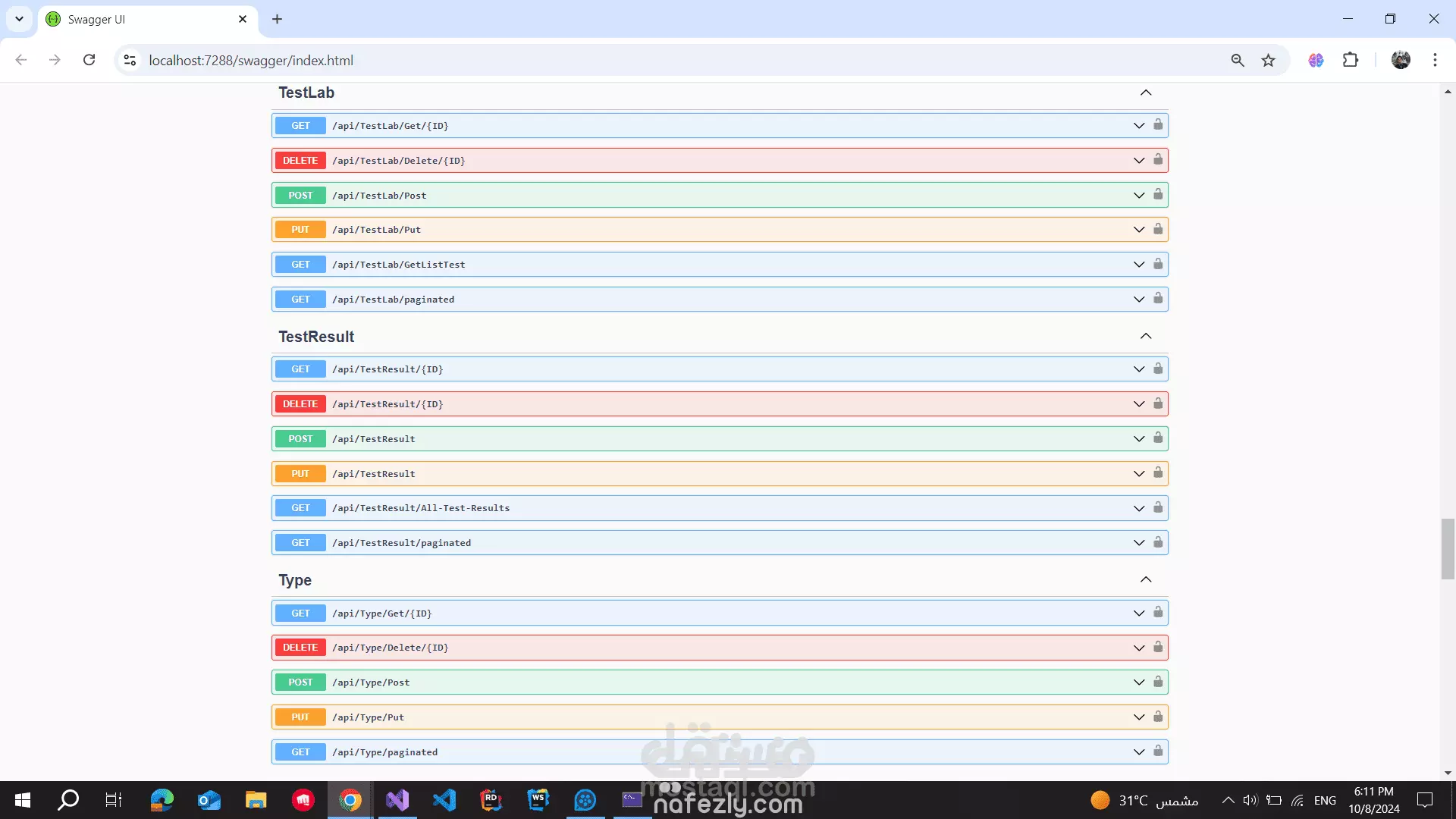1456x819 pixels.
Task: Click the lock icon for DELETE /api/TestResult/{ID}
Action: (1158, 403)
